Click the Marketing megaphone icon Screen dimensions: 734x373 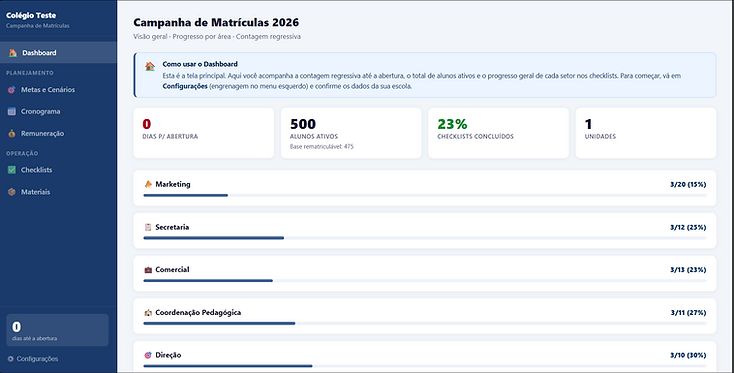click(148, 184)
